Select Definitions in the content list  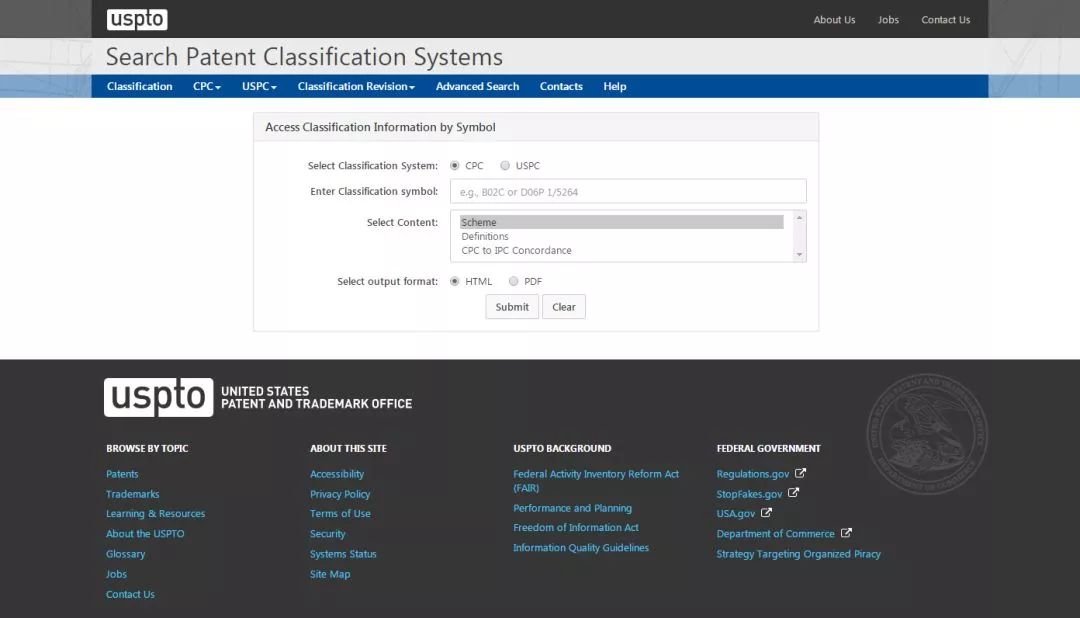point(485,237)
